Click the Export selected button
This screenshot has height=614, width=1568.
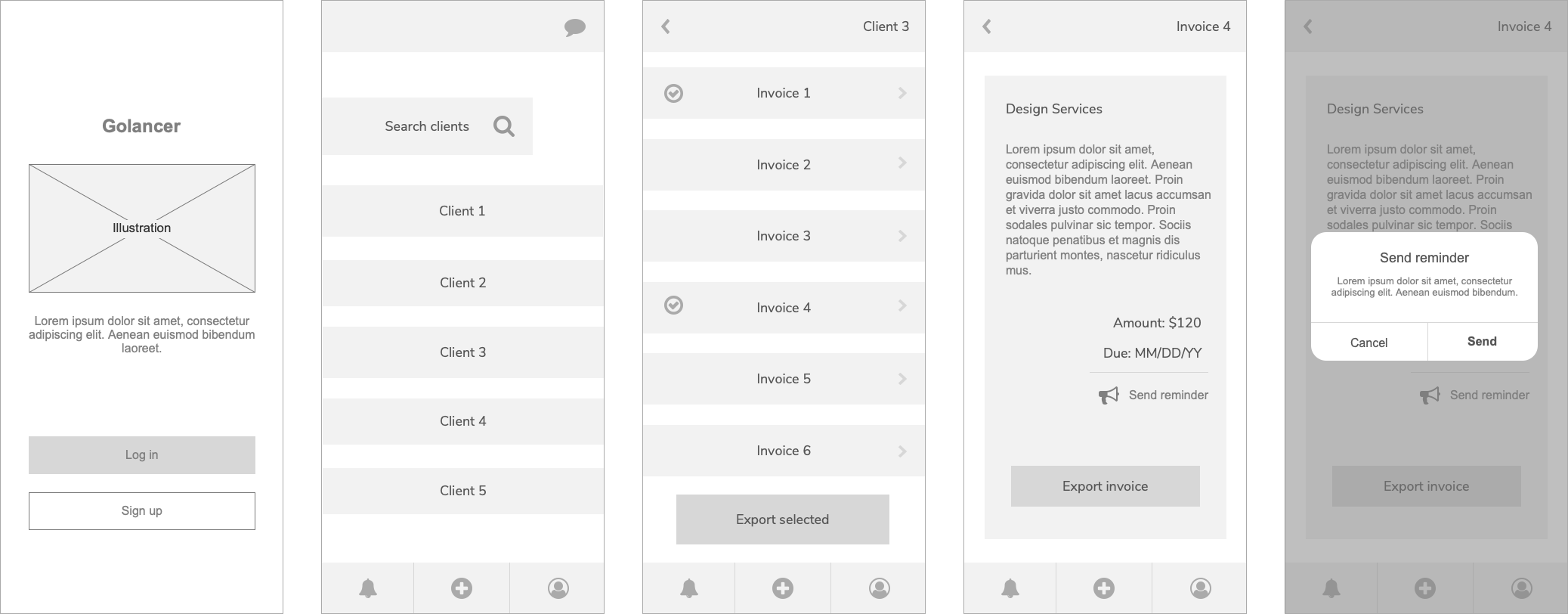(782, 519)
